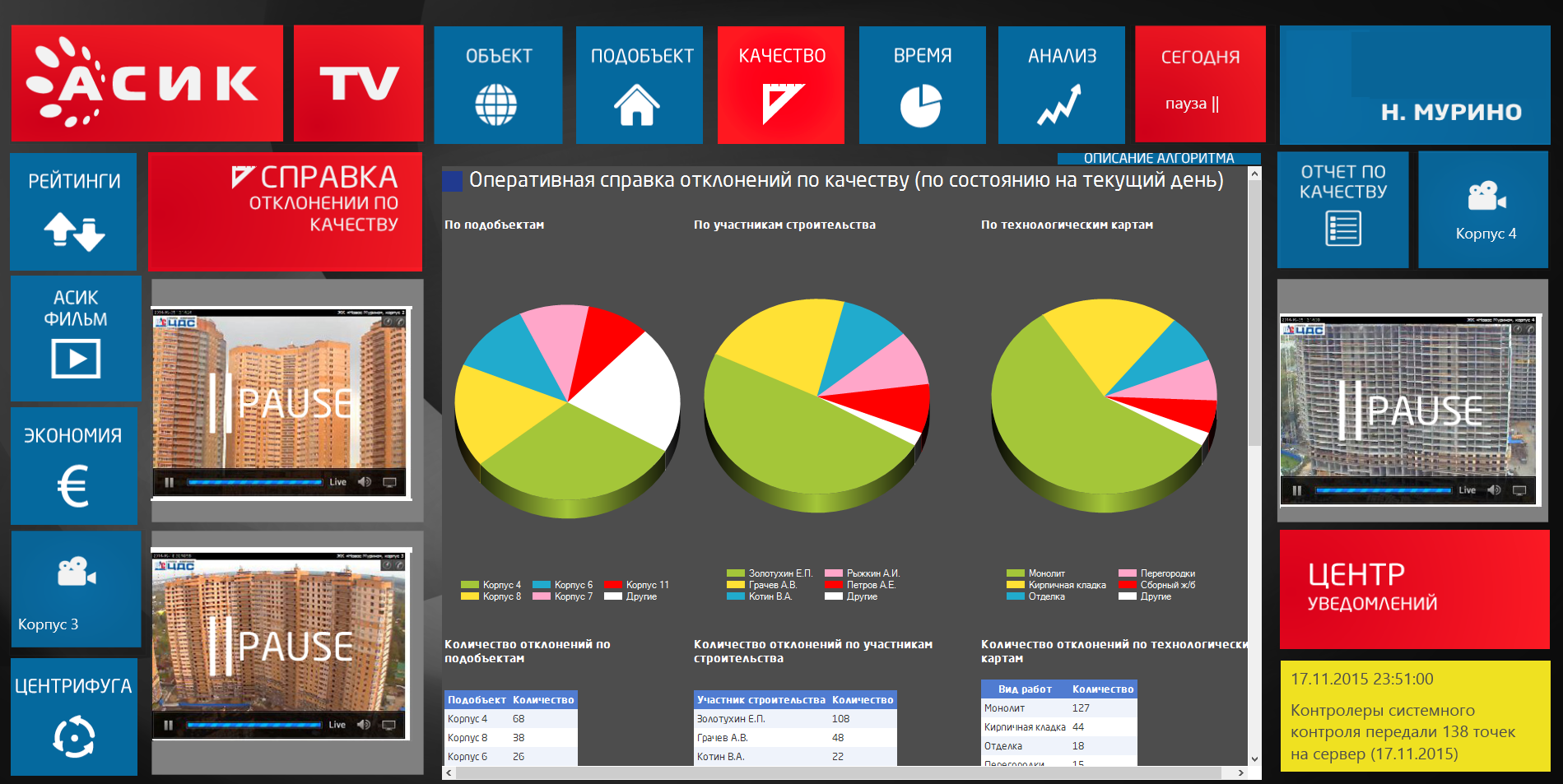
Task: Click the bottom-left video progress bar
Action: pos(254,725)
